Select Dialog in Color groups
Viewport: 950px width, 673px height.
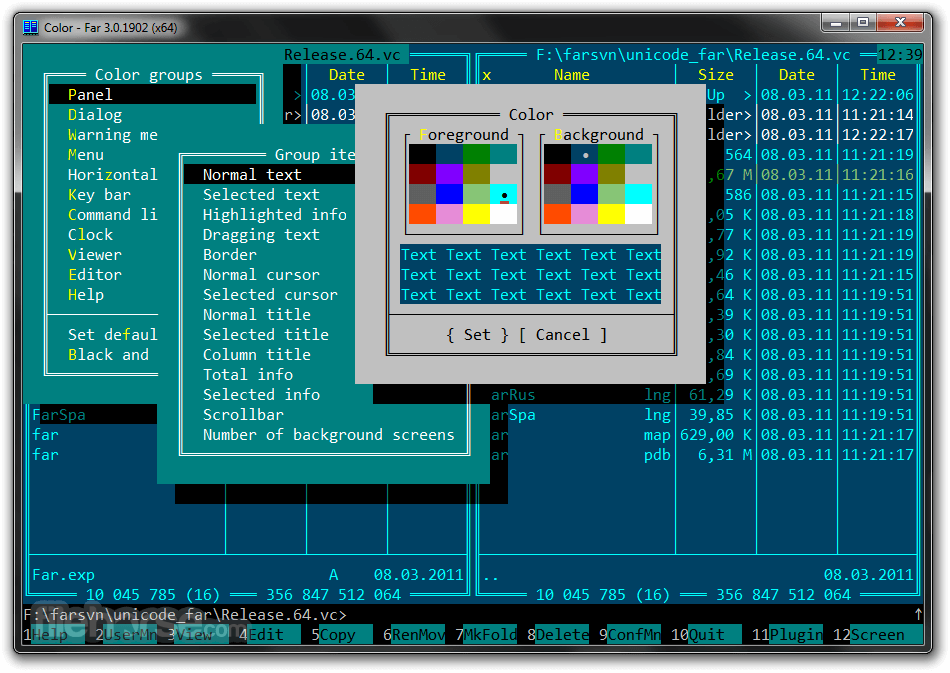click(95, 114)
